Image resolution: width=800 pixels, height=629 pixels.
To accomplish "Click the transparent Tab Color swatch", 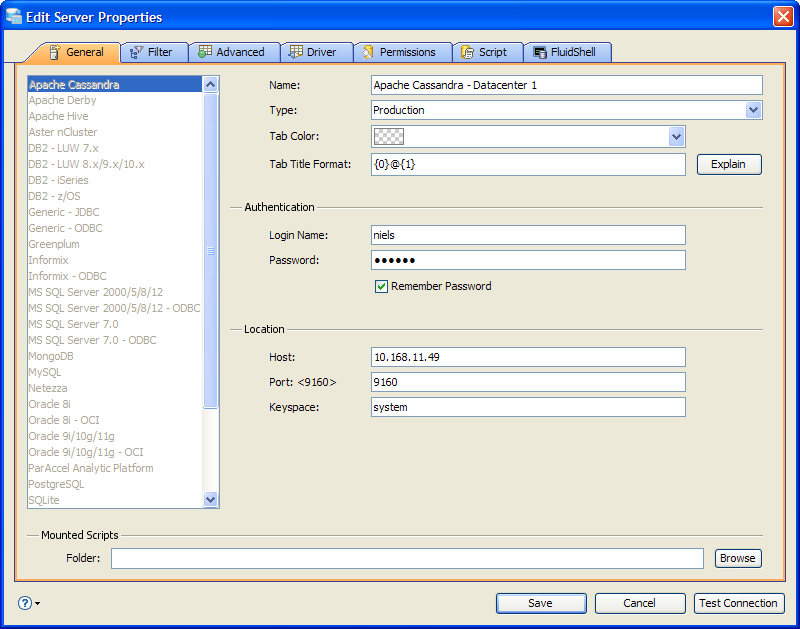I will (389, 137).
